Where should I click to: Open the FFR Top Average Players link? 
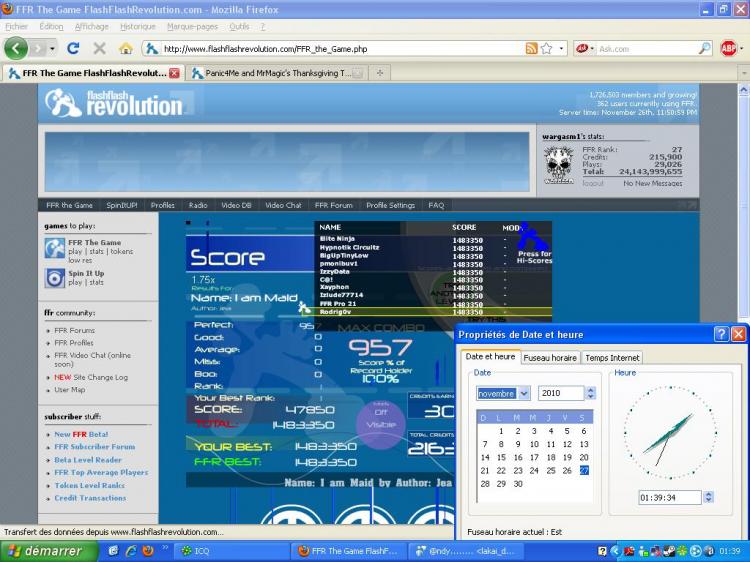click(101, 472)
